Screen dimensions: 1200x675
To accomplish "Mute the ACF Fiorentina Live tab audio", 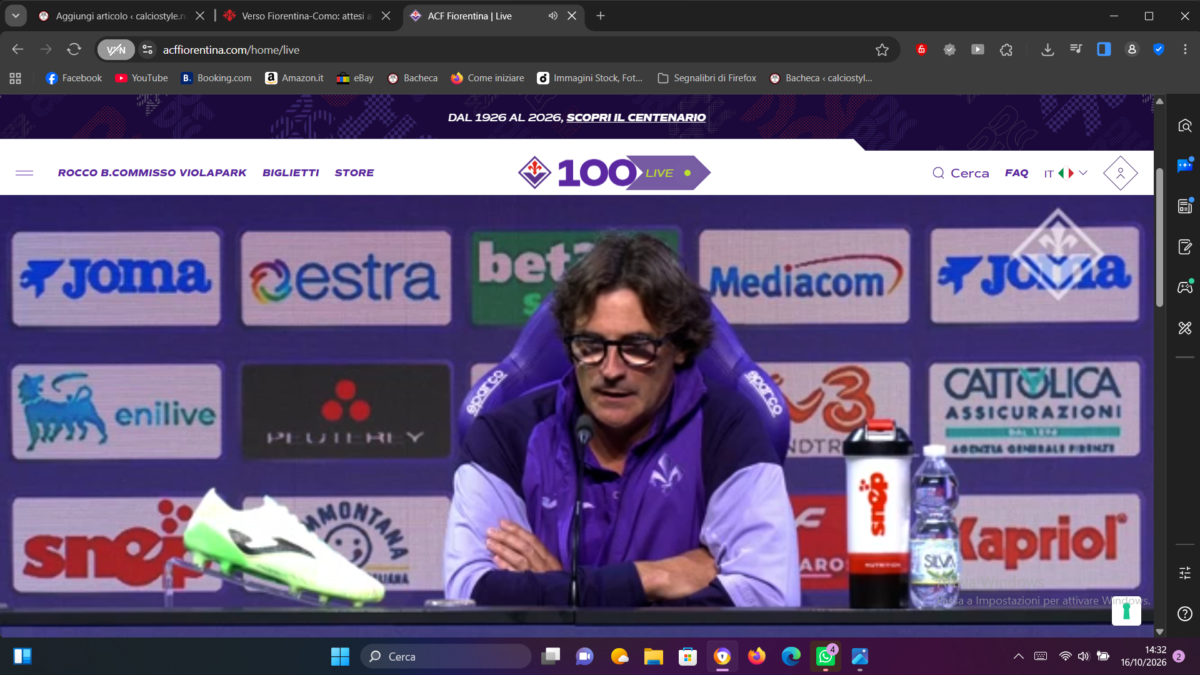I will 553,16.
